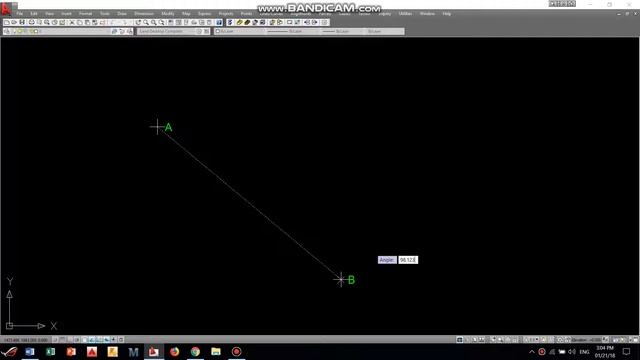The height and width of the screenshot is (360, 640).
Task: Open the Draw menu
Action: 122,14
